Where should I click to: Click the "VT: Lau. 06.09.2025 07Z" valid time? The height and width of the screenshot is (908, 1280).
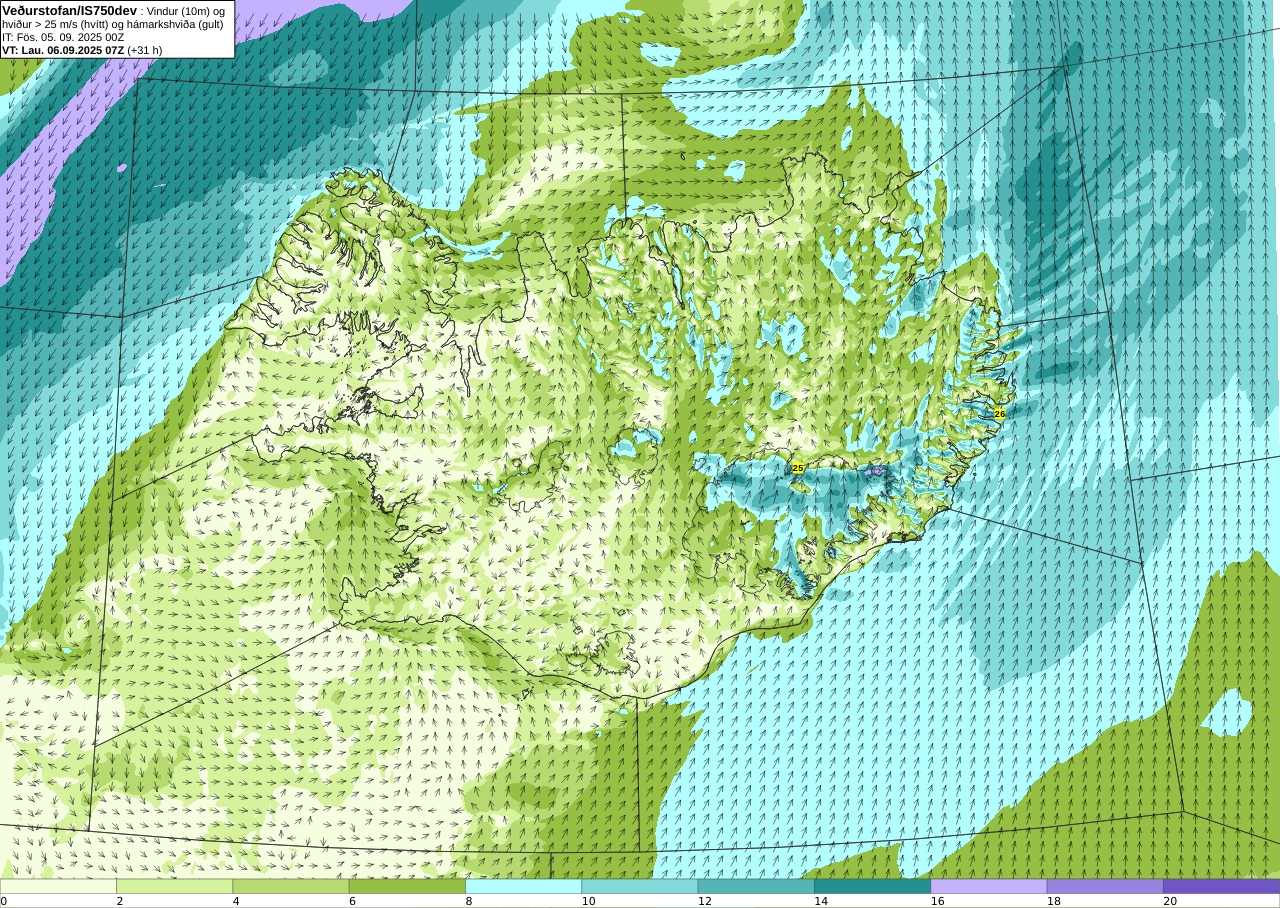[63, 50]
